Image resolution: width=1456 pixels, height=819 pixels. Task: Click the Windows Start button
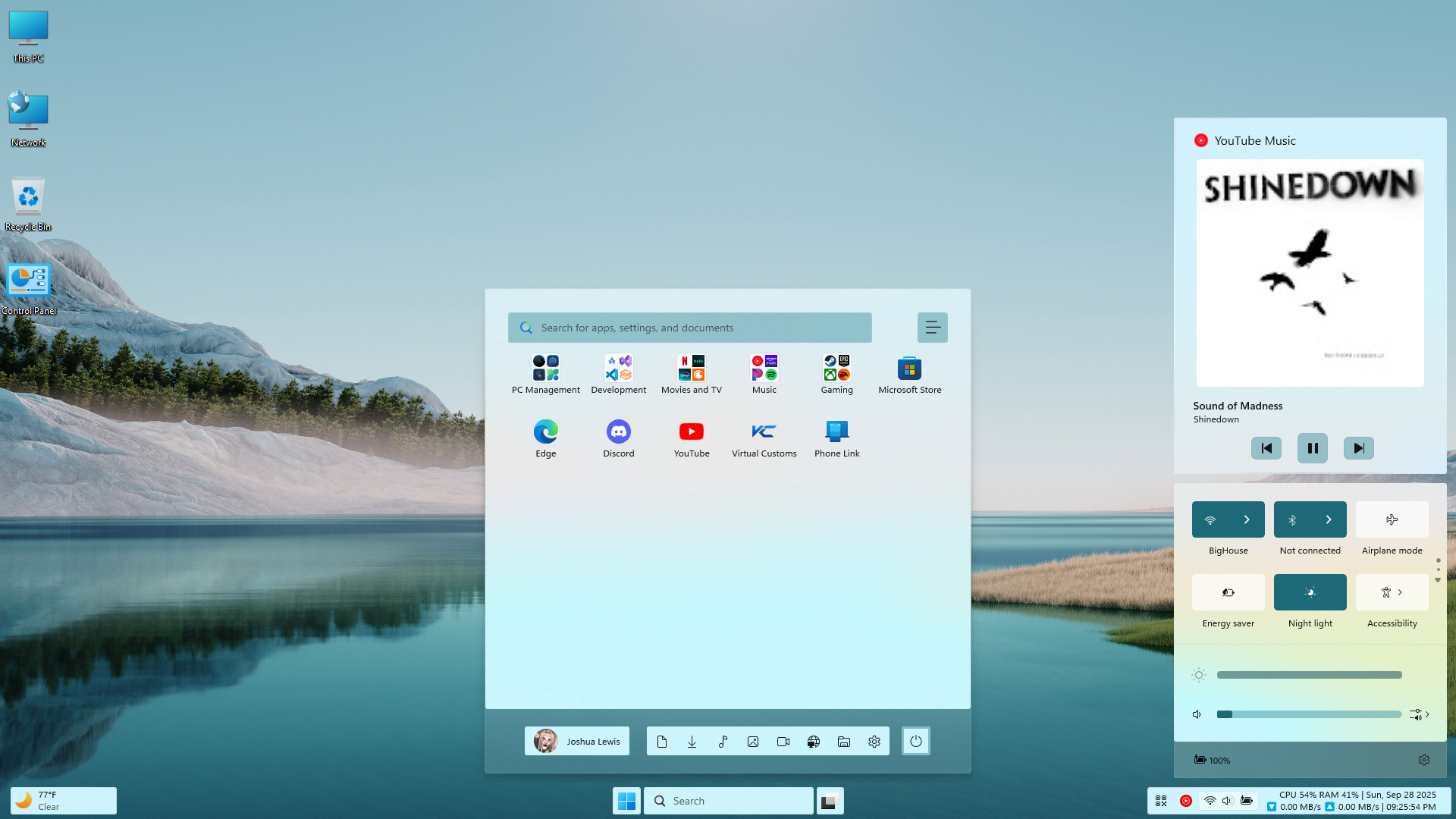click(x=627, y=801)
